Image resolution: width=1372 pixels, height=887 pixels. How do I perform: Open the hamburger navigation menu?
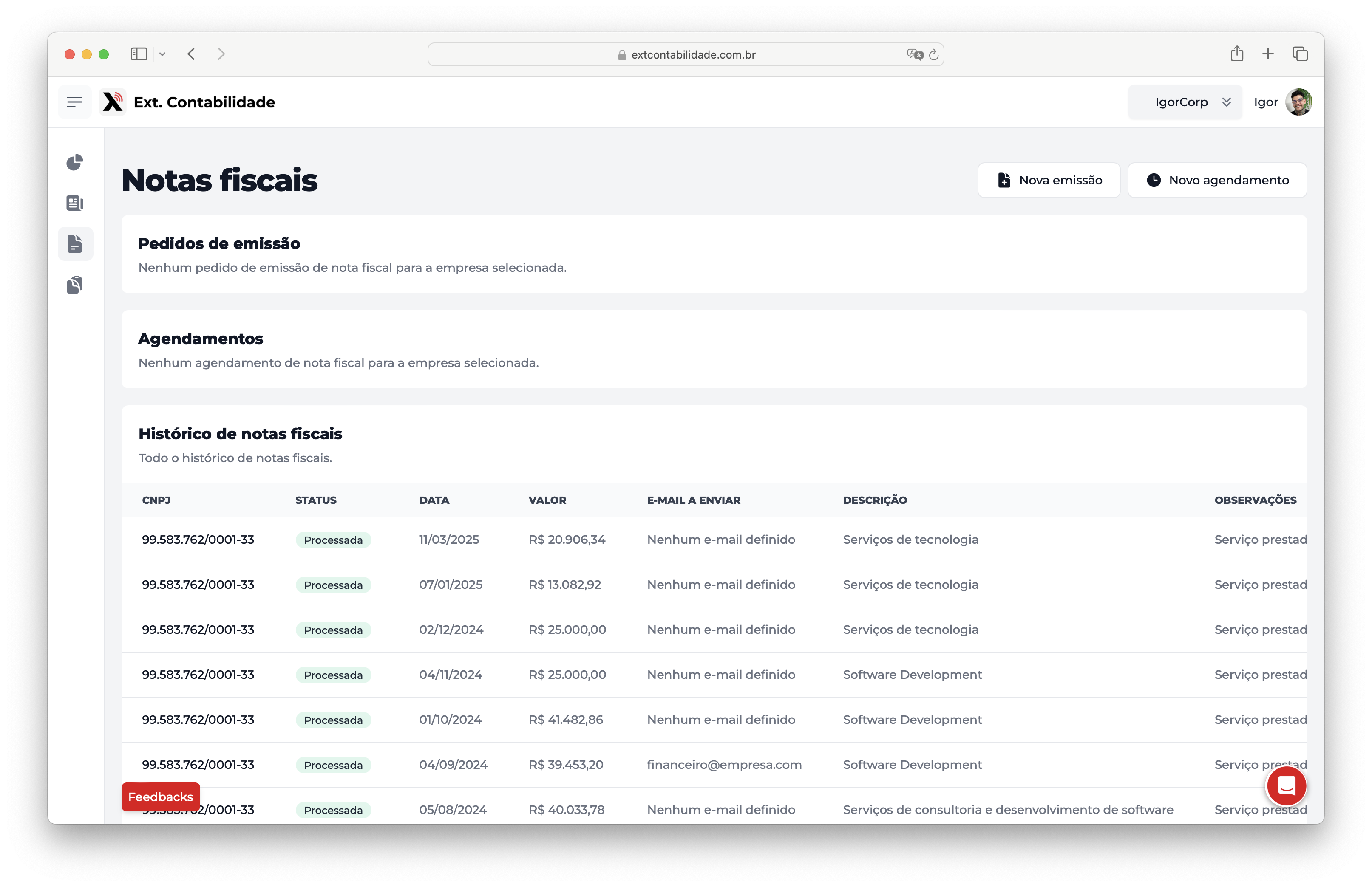coord(75,102)
